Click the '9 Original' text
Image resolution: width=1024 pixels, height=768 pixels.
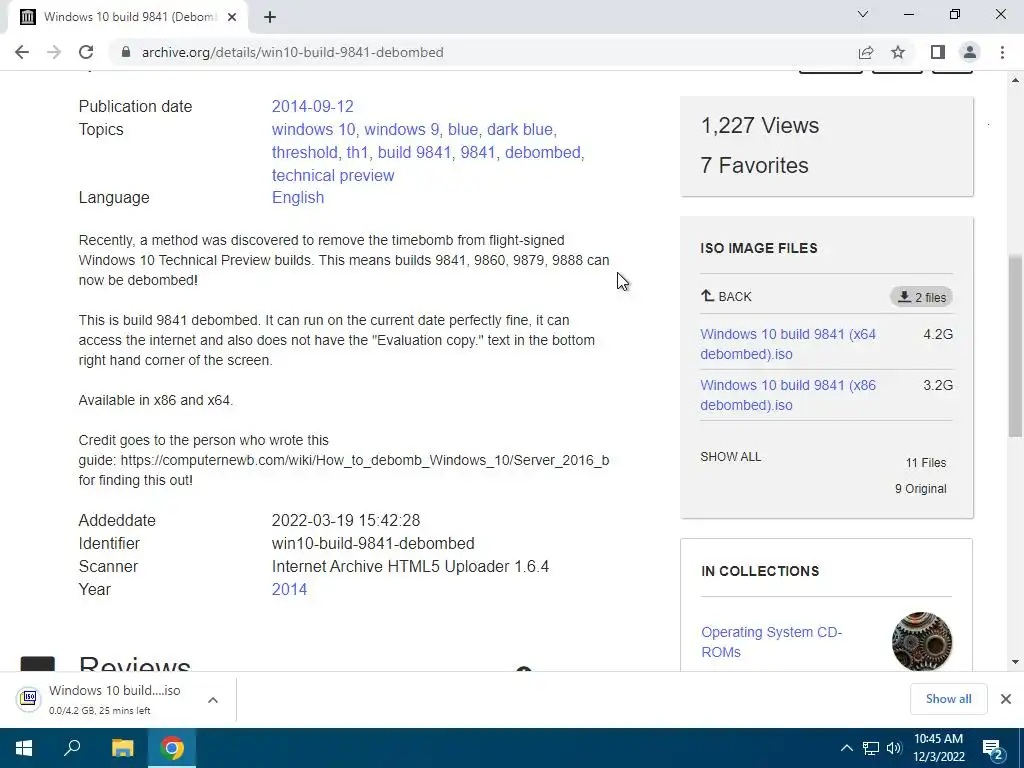tap(921, 488)
